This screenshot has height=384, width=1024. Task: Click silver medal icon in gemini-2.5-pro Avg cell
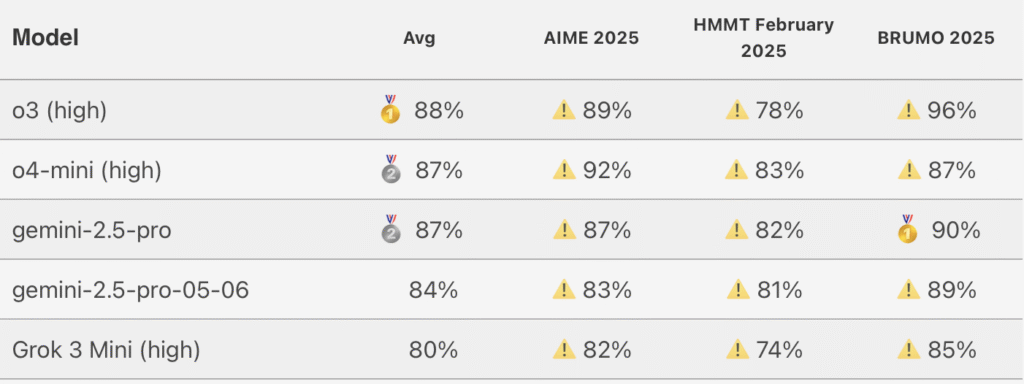pos(391,229)
